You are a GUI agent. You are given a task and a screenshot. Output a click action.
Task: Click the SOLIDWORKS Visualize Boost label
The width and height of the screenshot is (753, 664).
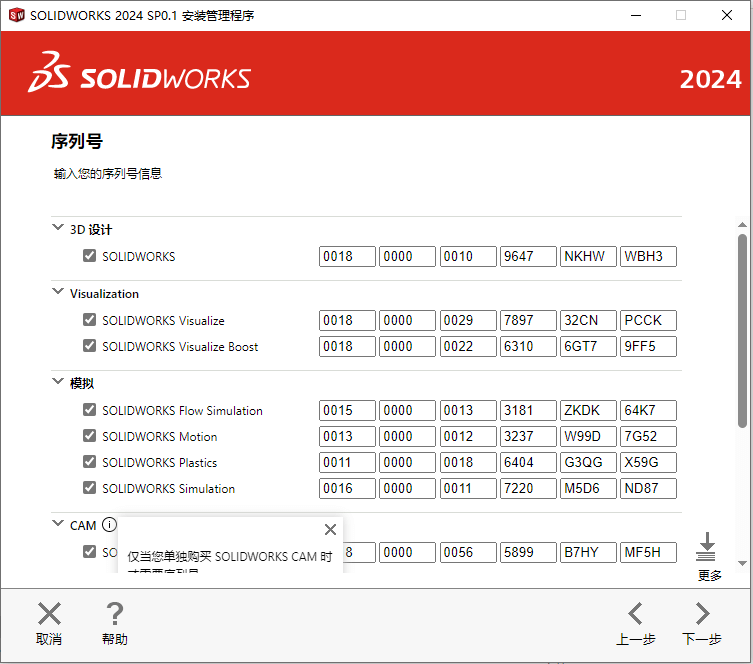coord(180,346)
